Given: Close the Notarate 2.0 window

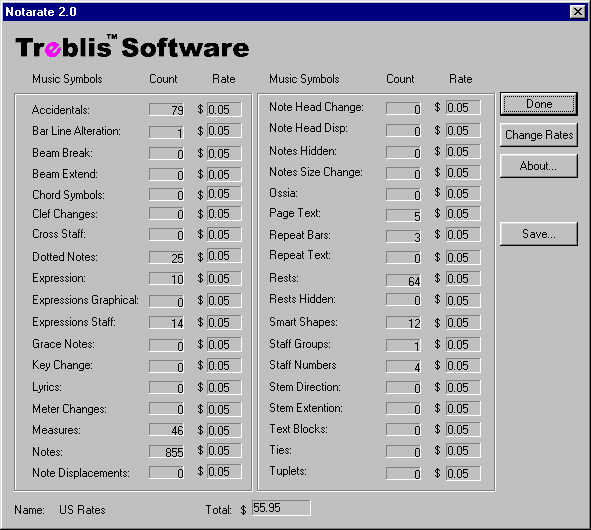Looking at the screenshot, I should click(577, 12).
